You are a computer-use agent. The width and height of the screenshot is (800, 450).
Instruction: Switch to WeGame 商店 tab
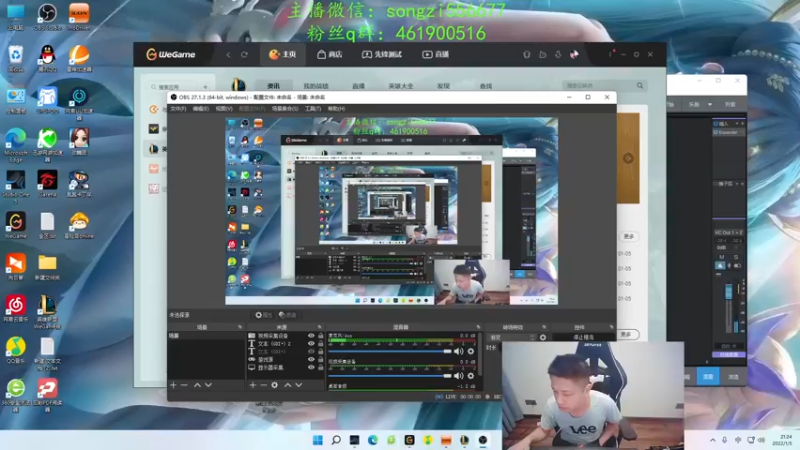(330, 55)
